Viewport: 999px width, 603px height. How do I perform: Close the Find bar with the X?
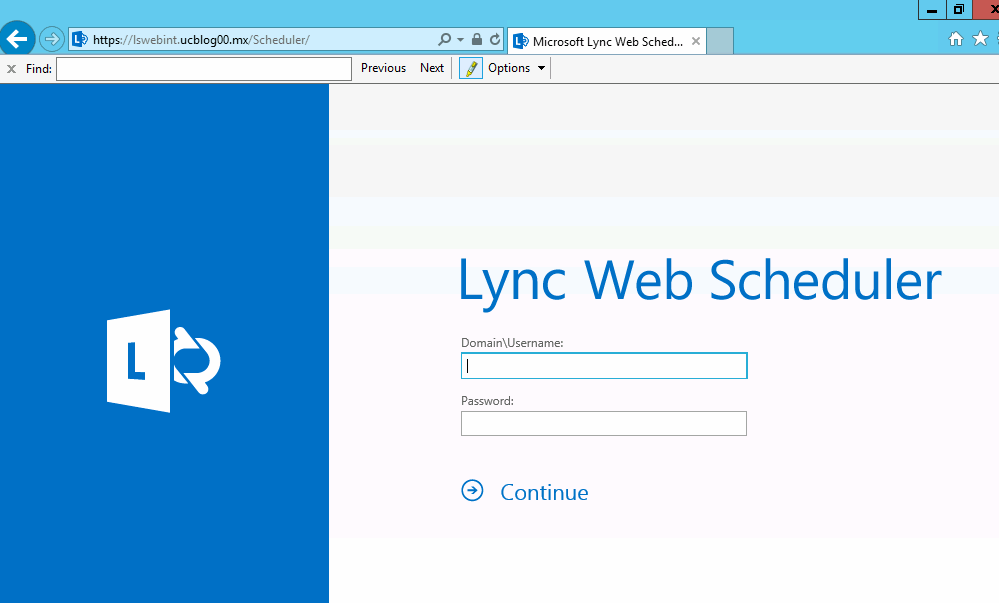coord(11,69)
